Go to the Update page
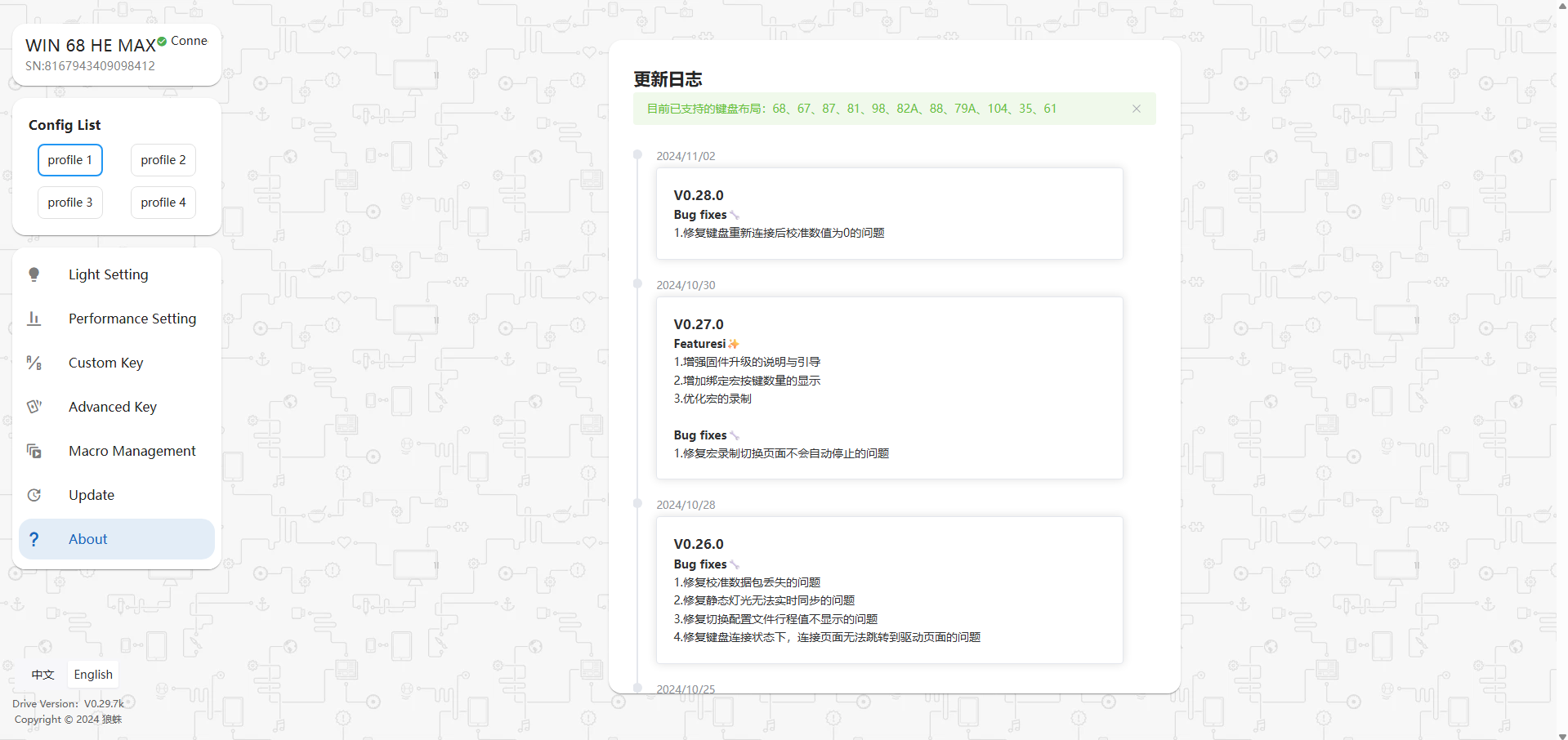 [92, 495]
